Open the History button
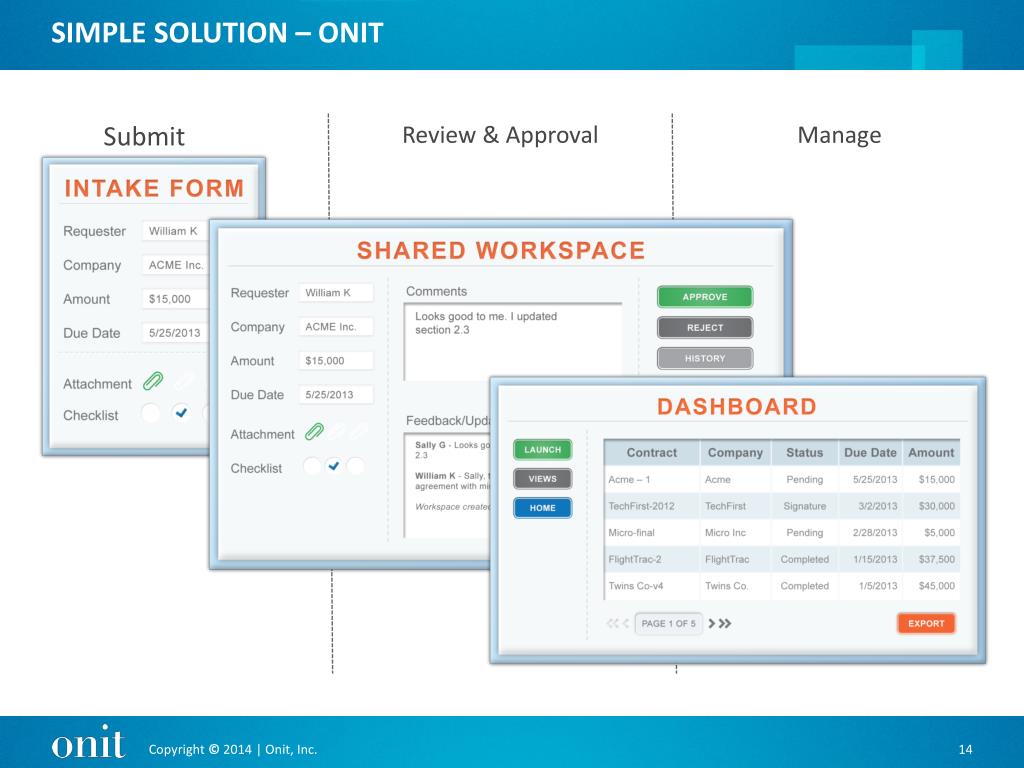This screenshot has height=768, width=1024. [x=705, y=358]
